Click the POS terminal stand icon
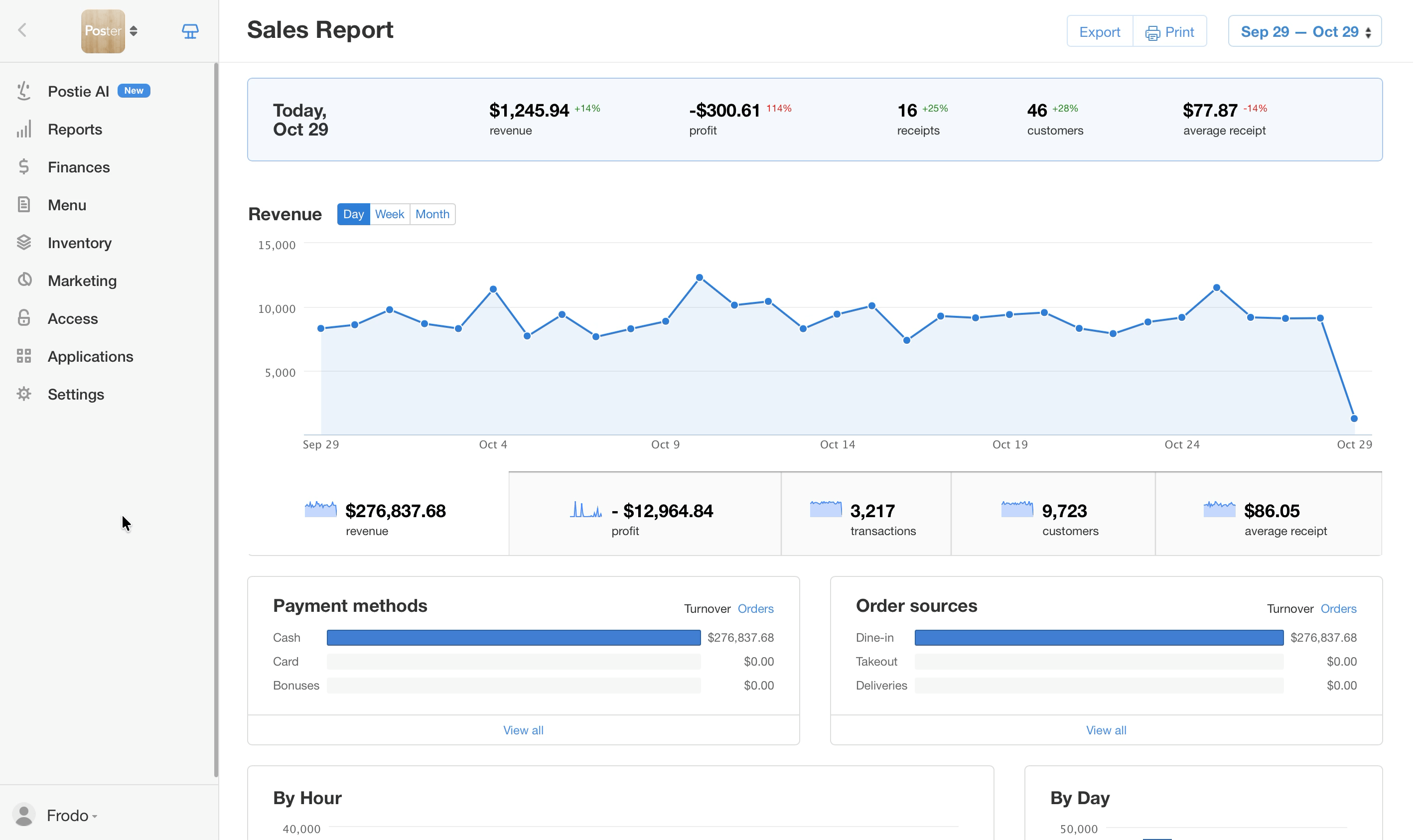The width and height of the screenshot is (1419, 840). pyautogui.click(x=190, y=31)
